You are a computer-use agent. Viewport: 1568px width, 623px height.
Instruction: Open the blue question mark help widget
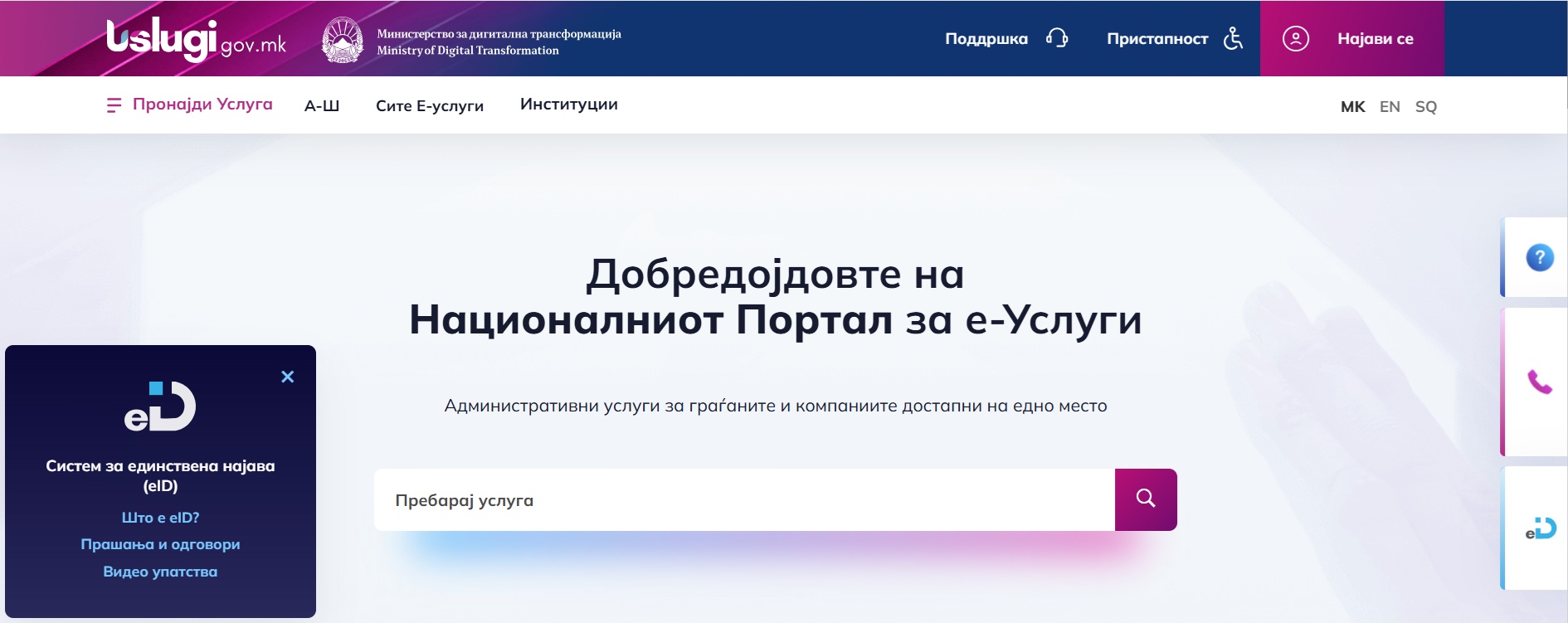pyautogui.click(x=1539, y=258)
